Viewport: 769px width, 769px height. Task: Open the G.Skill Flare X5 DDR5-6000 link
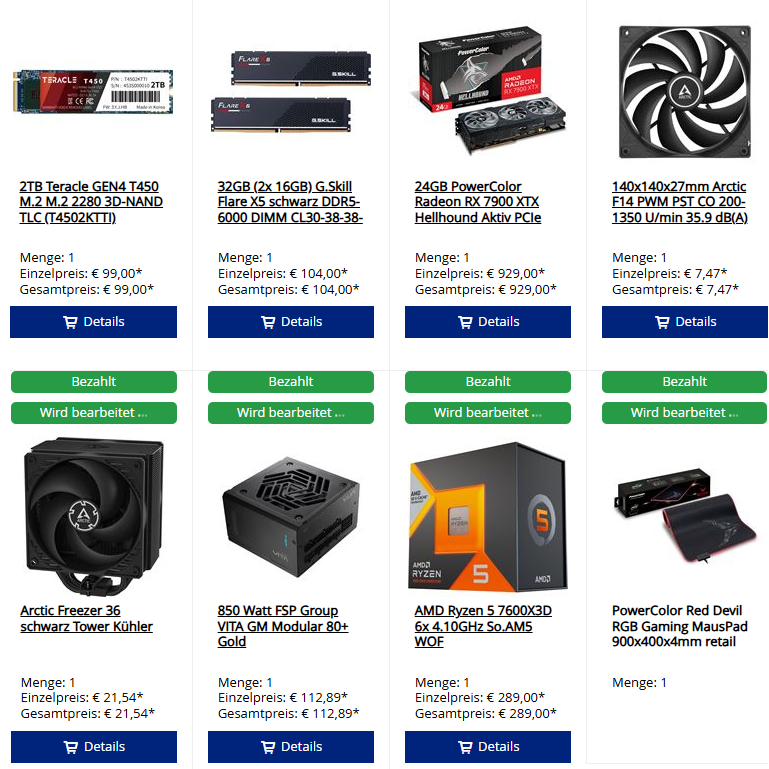tap(290, 202)
